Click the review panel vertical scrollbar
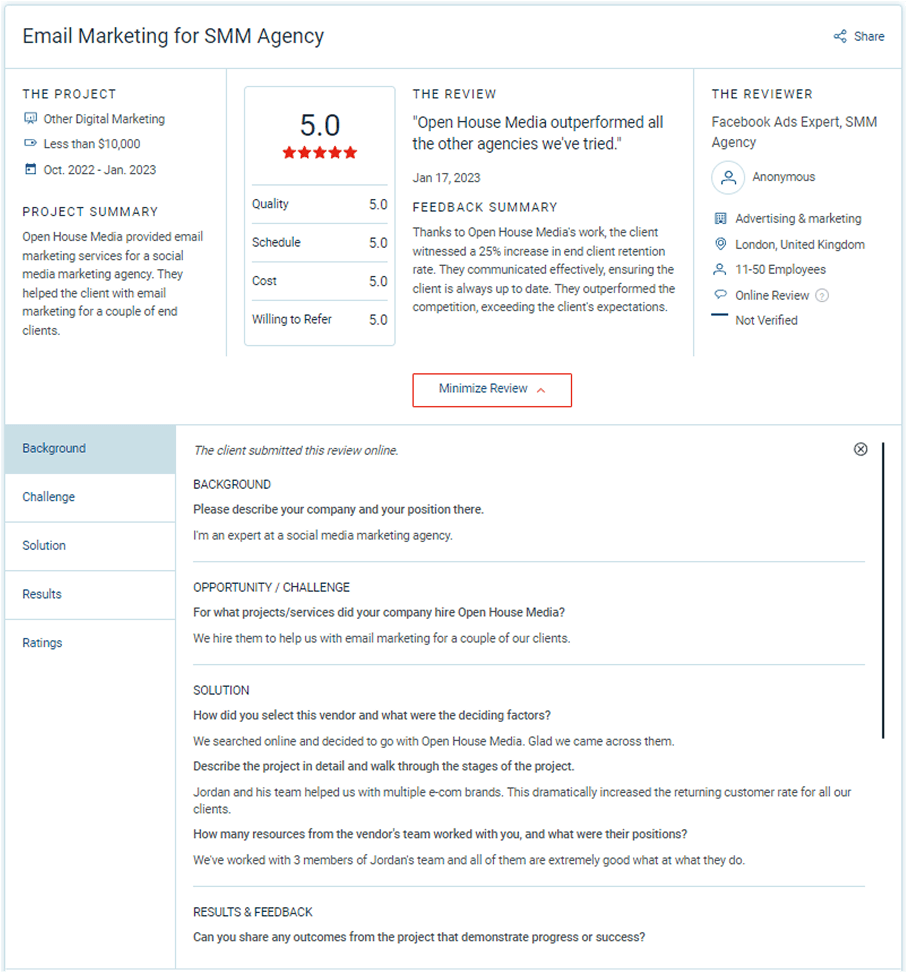Image resolution: width=906 pixels, height=972 pixels. tap(883, 590)
